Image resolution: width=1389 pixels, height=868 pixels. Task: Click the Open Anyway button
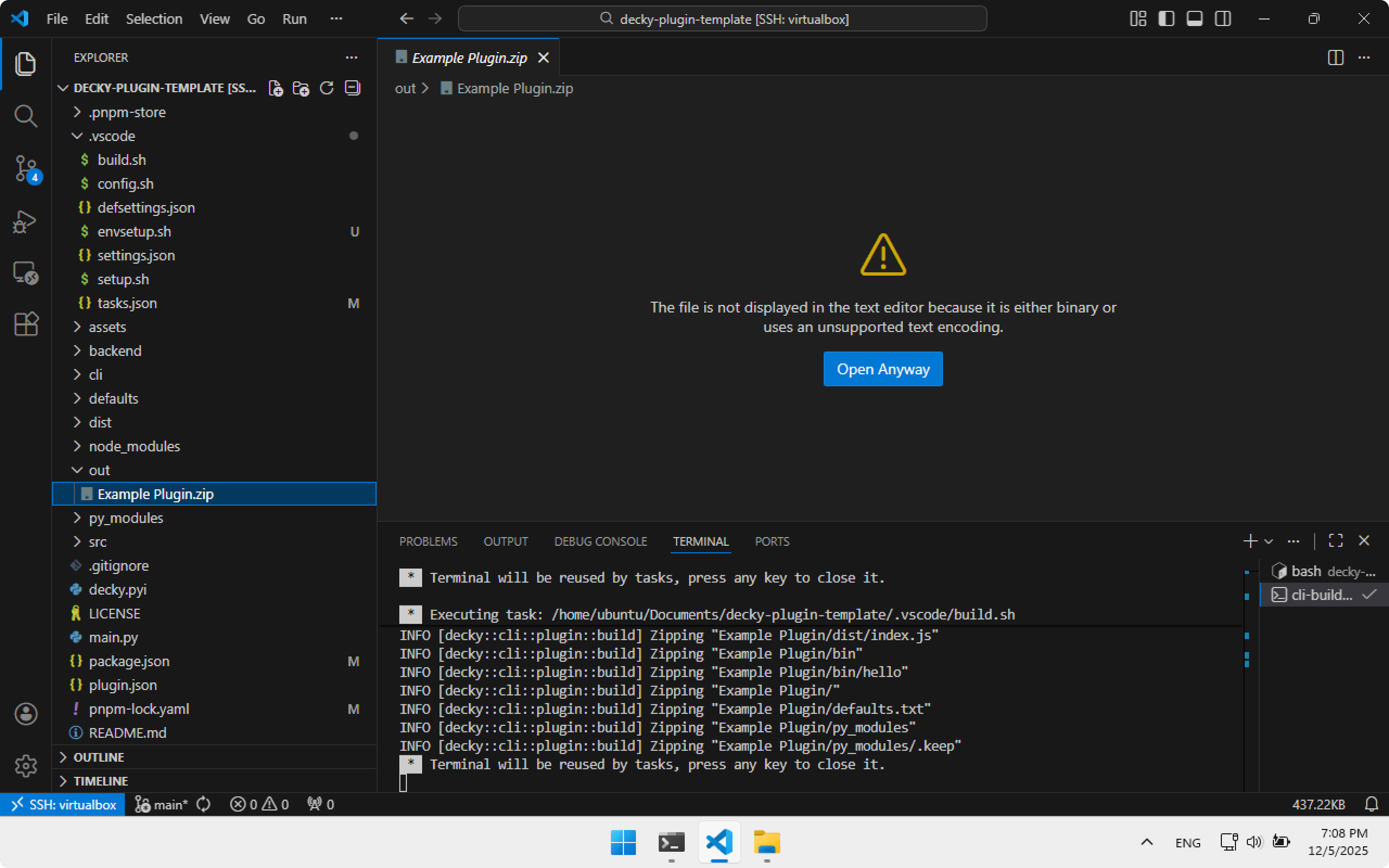point(882,369)
